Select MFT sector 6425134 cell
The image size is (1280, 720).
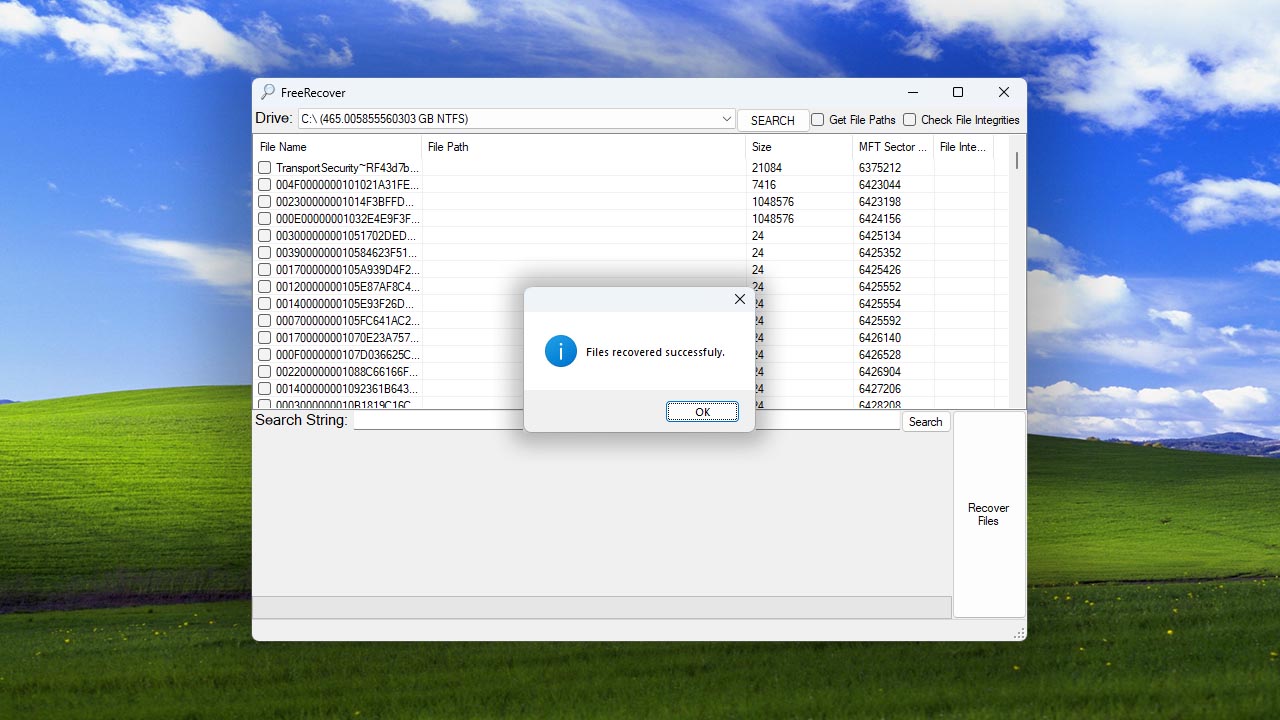[x=880, y=236]
